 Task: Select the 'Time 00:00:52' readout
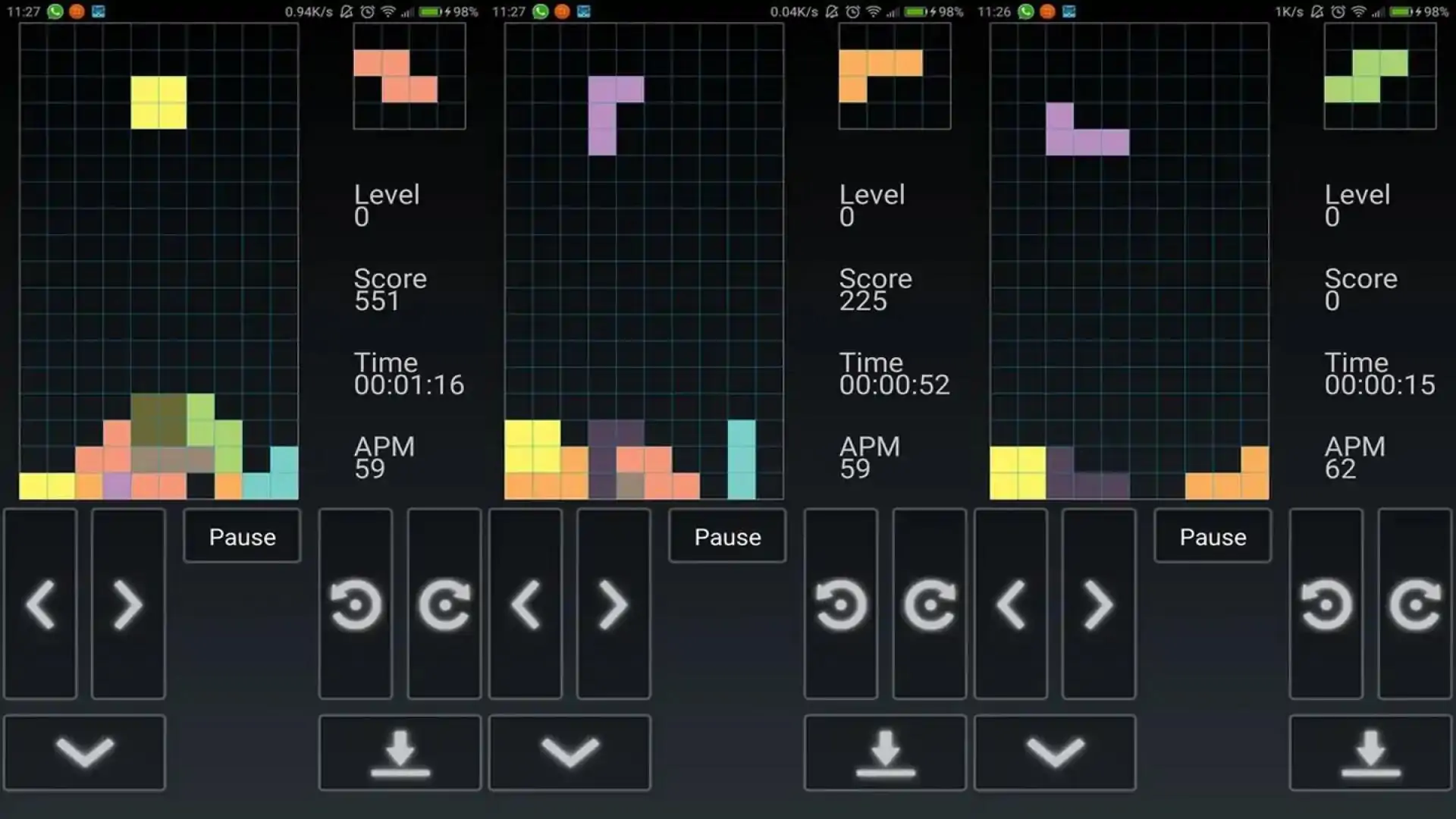coord(894,374)
